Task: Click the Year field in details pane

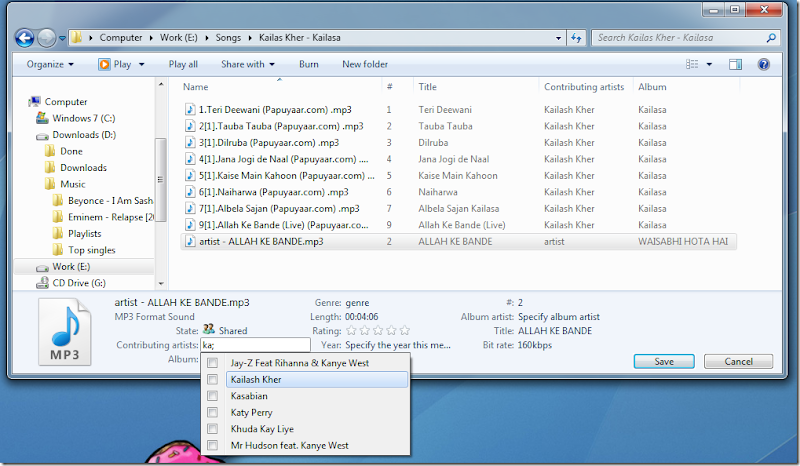Action: (398, 345)
